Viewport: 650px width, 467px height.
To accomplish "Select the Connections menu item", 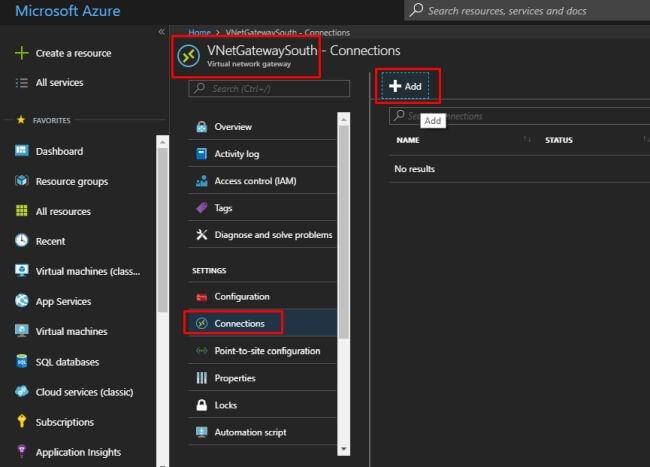I will [x=262, y=323].
